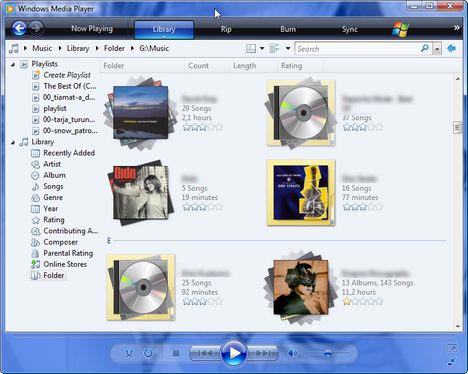Click the greyed Forward arrow button
The height and width of the screenshot is (374, 468).
tap(36, 28)
